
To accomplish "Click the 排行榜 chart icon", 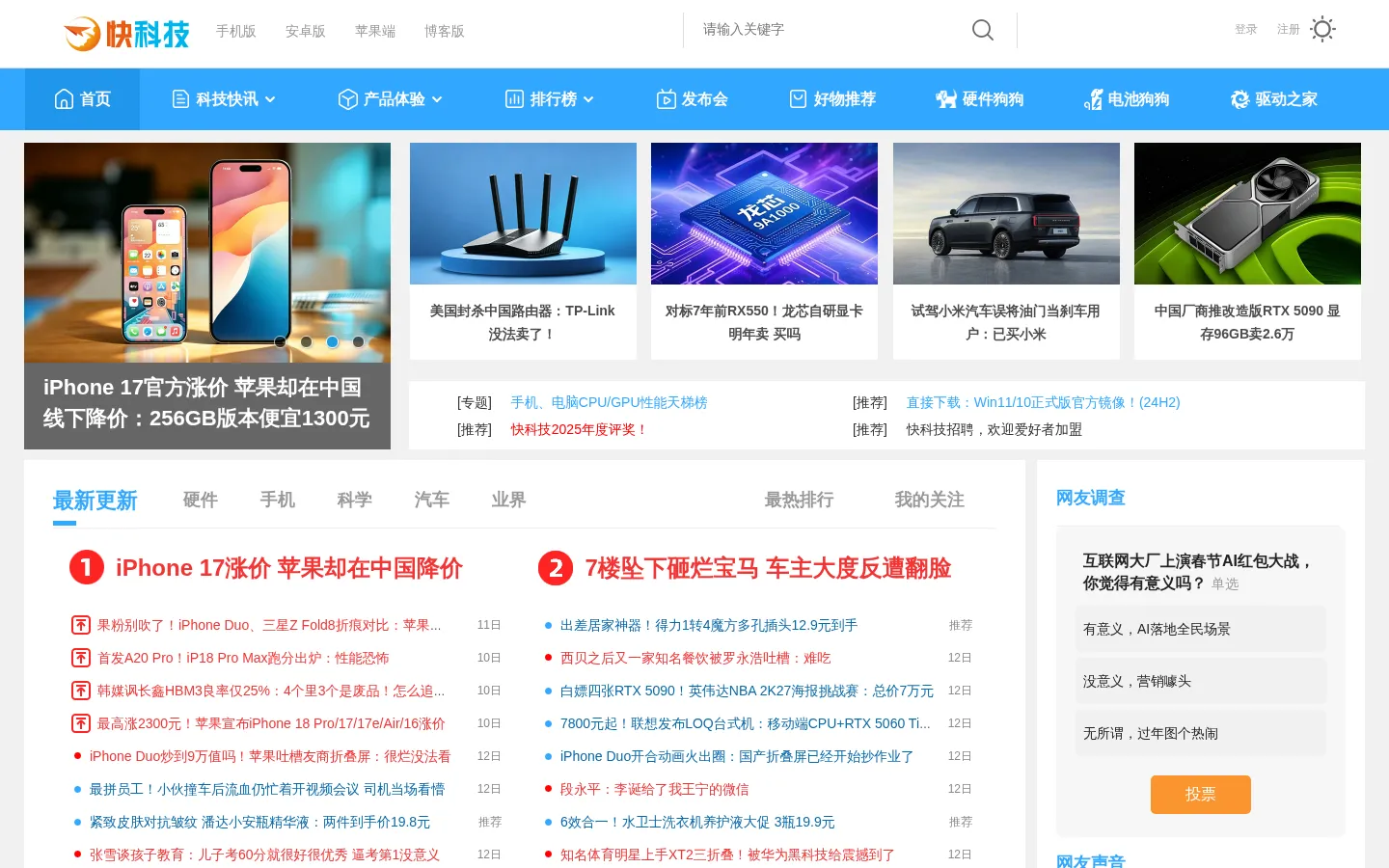I will (515, 99).
